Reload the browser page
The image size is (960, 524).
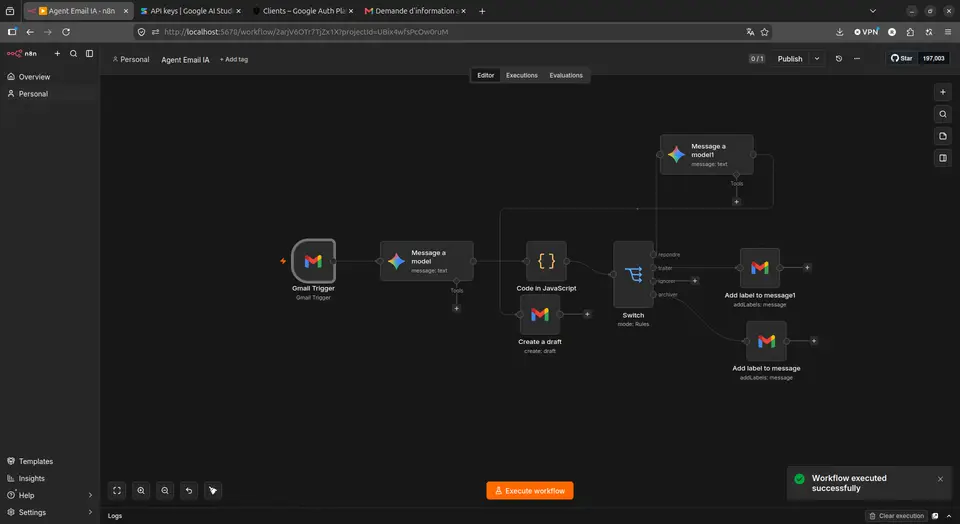[x=66, y=32]
